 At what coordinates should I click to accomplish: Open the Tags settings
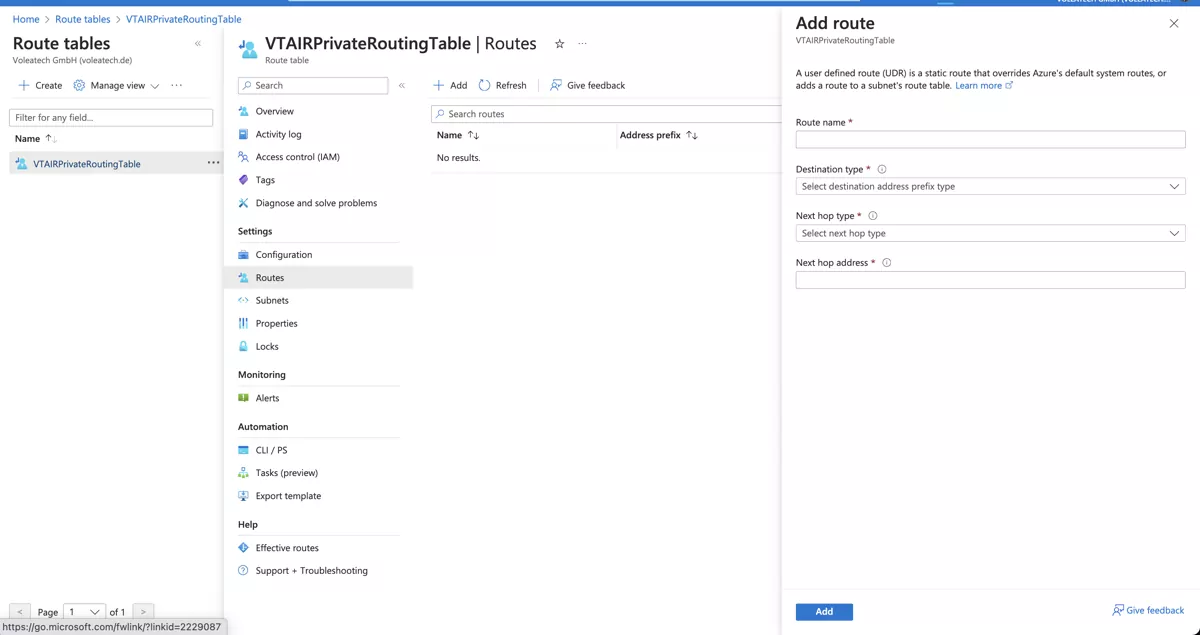pyautogui.click(x=266, y=180)
